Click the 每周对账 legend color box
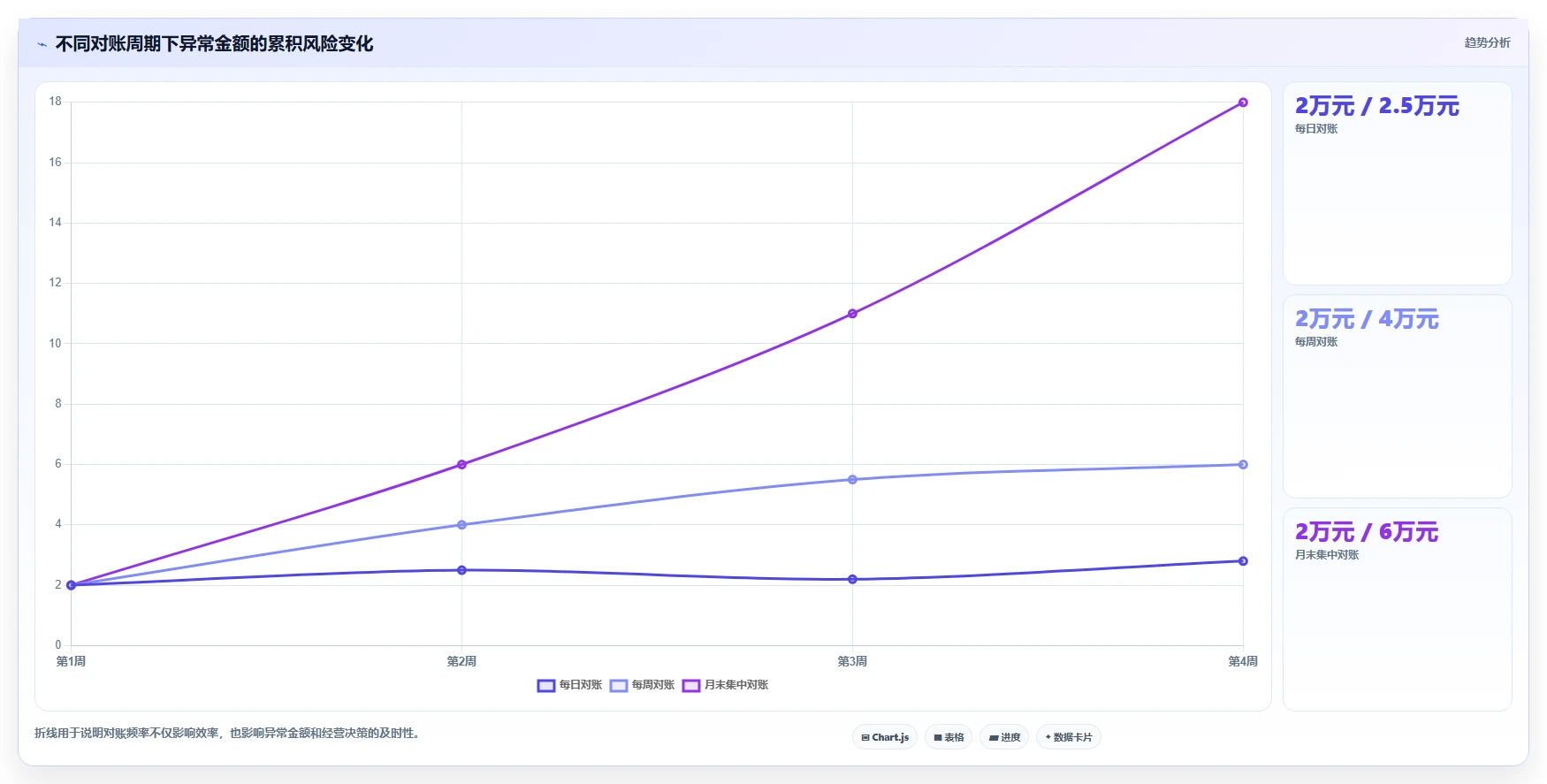The width and height of the screenshot is (1547, 784). coord(619,686)
